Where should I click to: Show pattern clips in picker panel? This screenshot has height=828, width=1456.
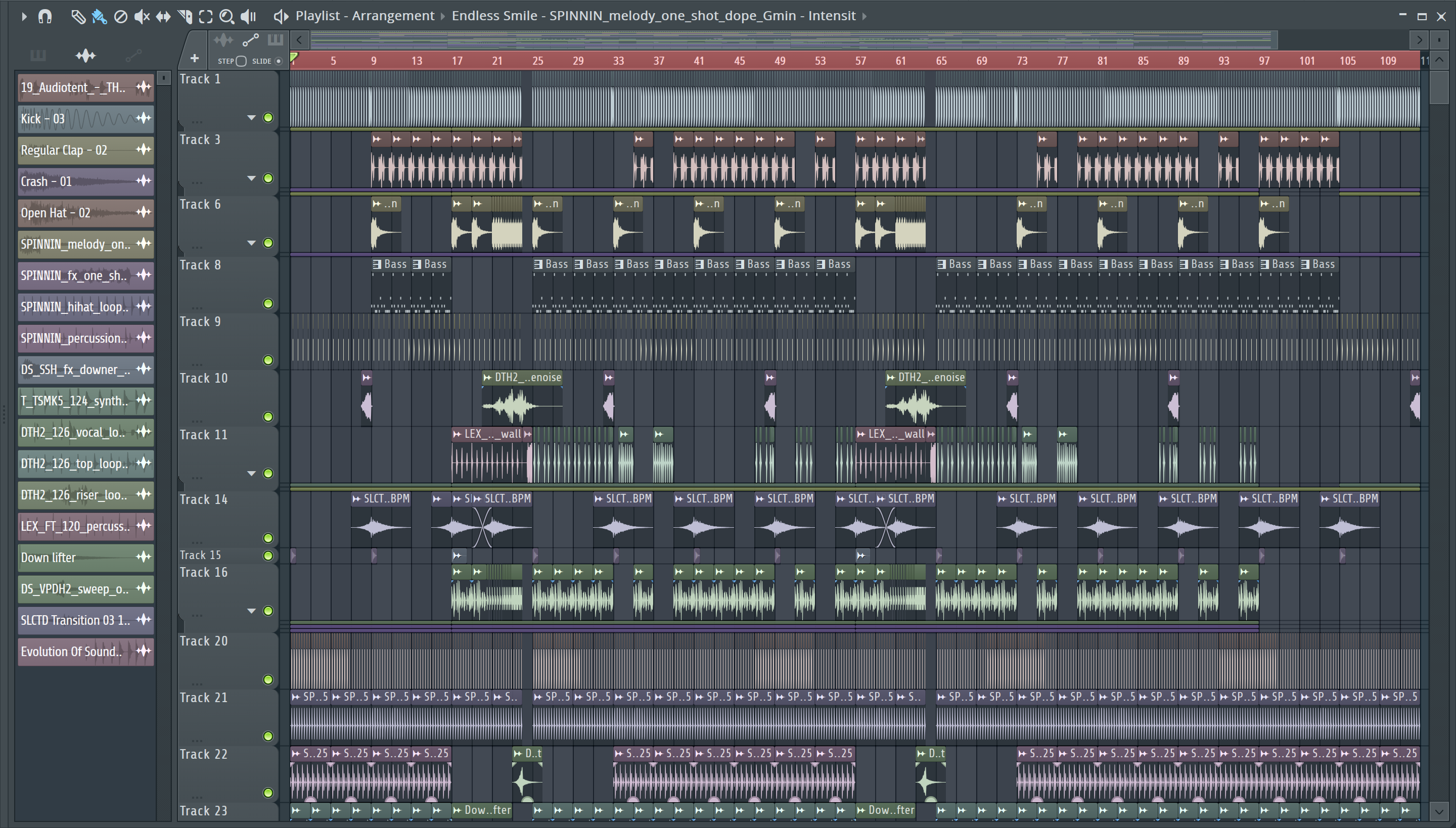(x=38, y=55)
